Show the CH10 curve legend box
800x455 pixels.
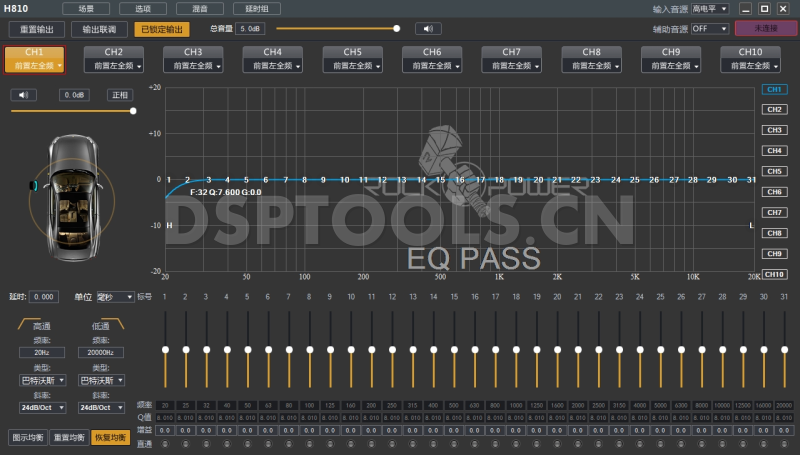tap(774, 274)
